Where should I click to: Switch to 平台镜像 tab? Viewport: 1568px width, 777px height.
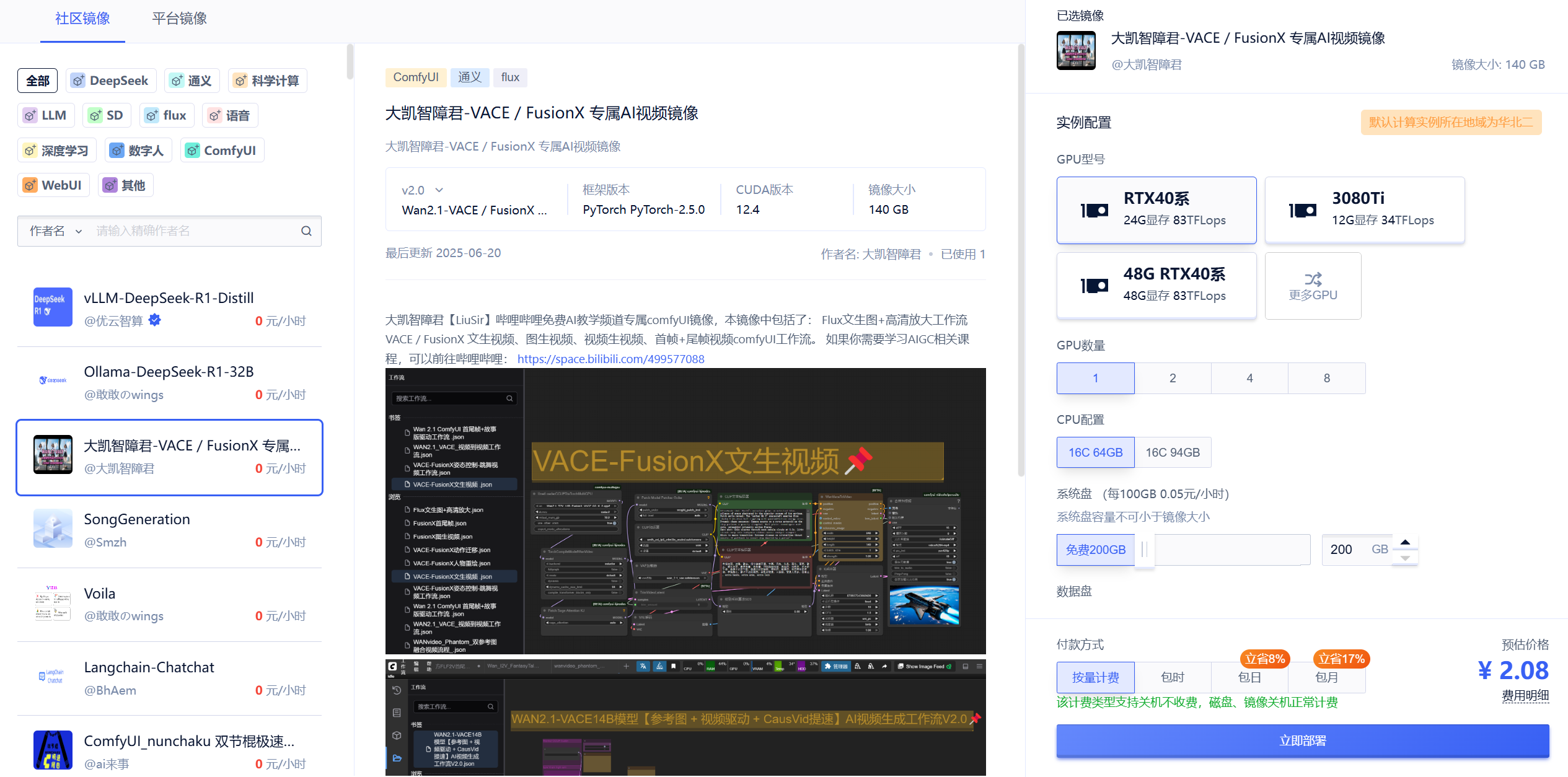pyautogui.click(x=180, y=19)
